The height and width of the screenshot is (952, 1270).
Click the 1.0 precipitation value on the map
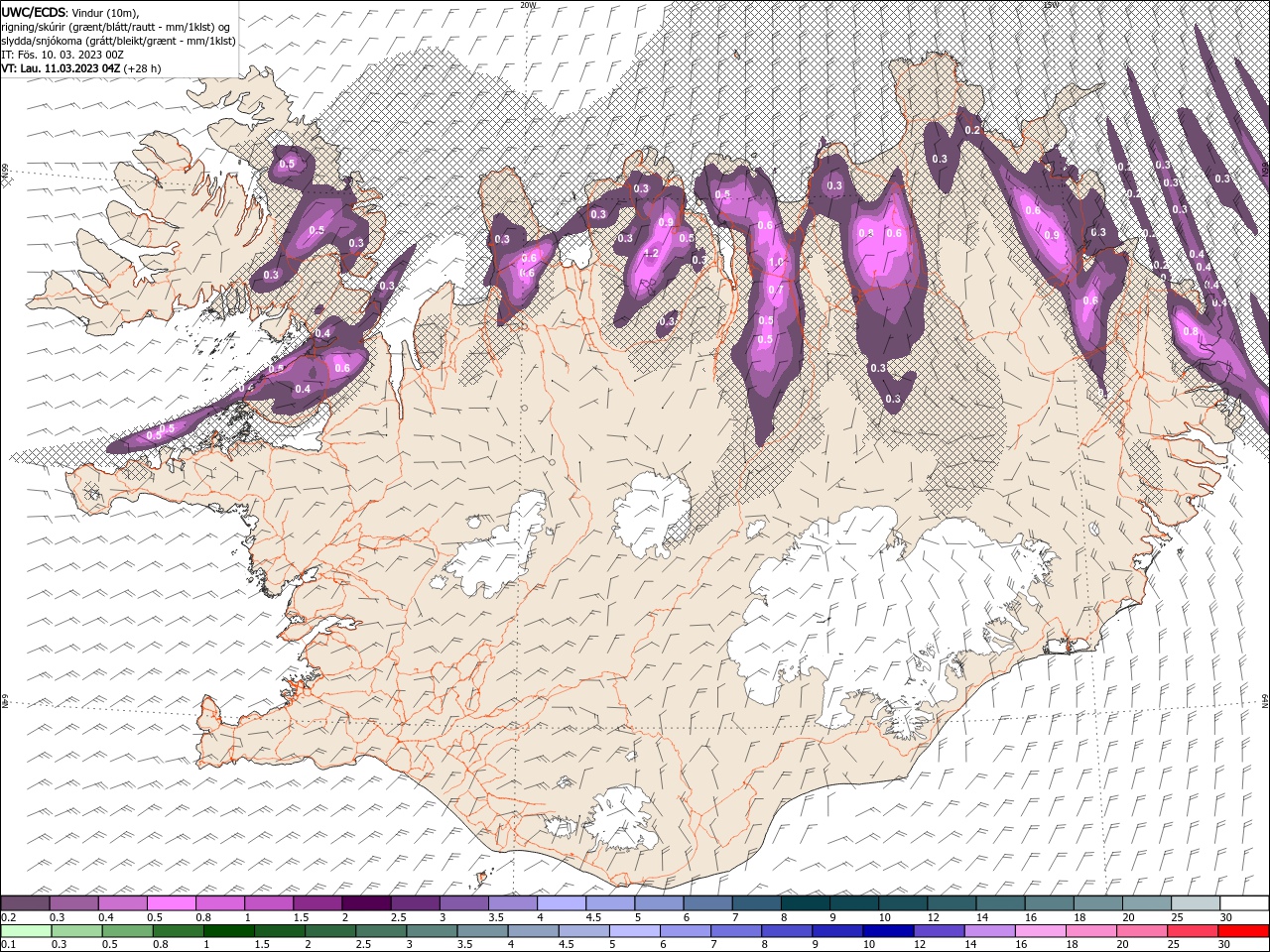click(x=776, y=263)
